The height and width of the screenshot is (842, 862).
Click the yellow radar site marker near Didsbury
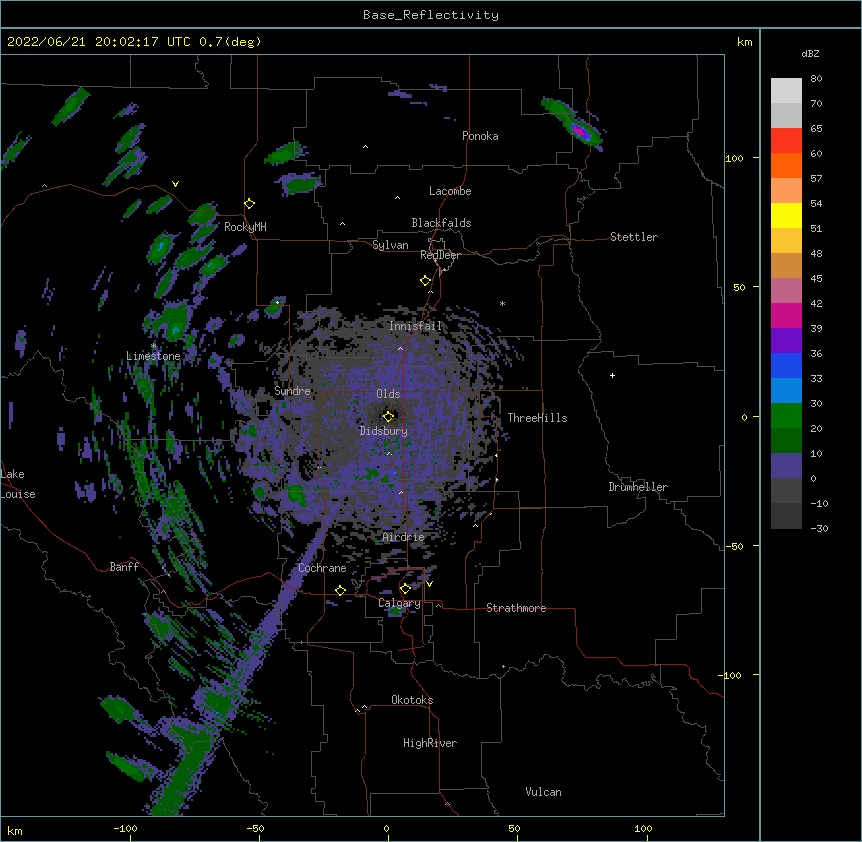click(x=388, y=416)
